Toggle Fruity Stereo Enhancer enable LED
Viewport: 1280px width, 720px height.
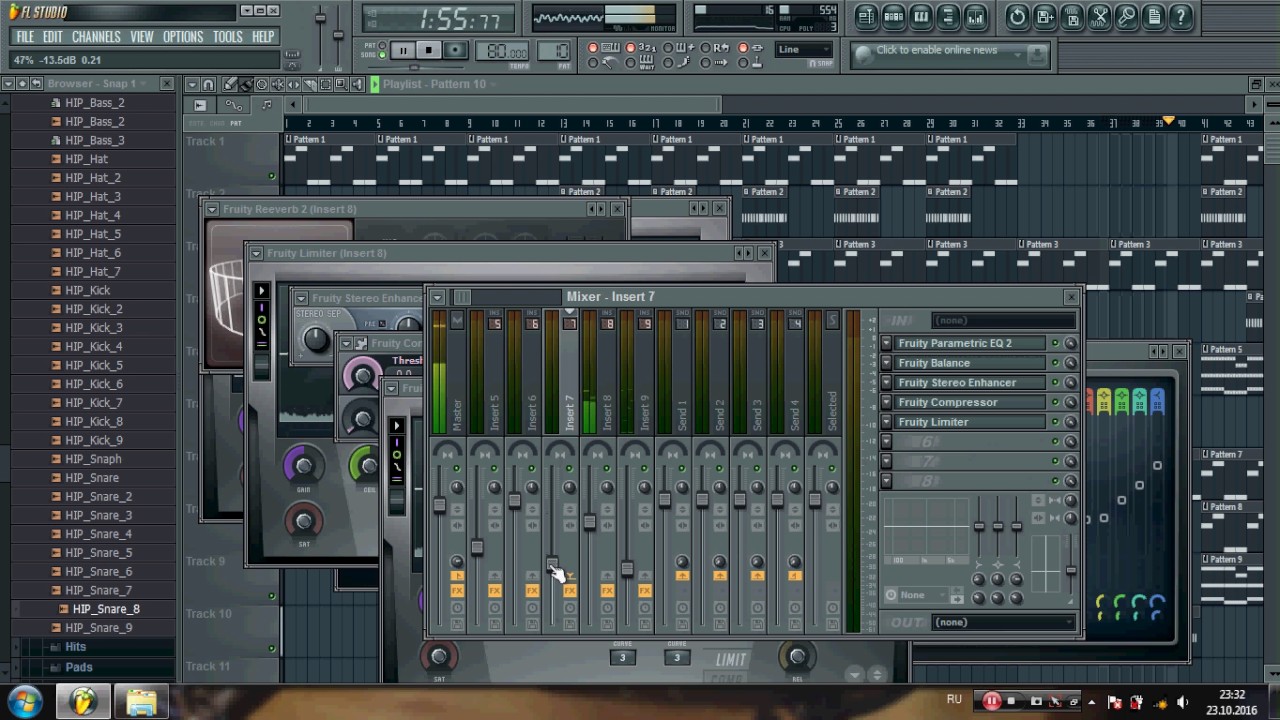(x=1054, y=382)
